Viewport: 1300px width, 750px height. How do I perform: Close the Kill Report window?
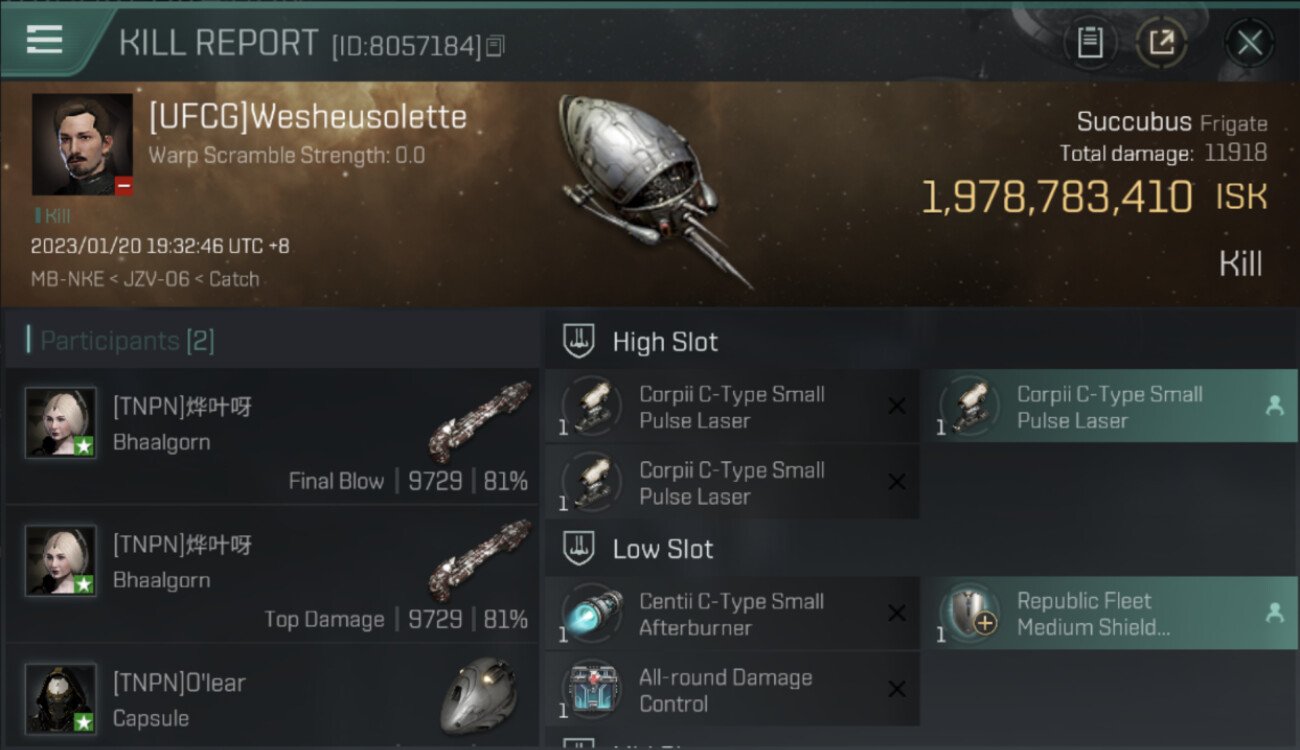pos(1249,43)
